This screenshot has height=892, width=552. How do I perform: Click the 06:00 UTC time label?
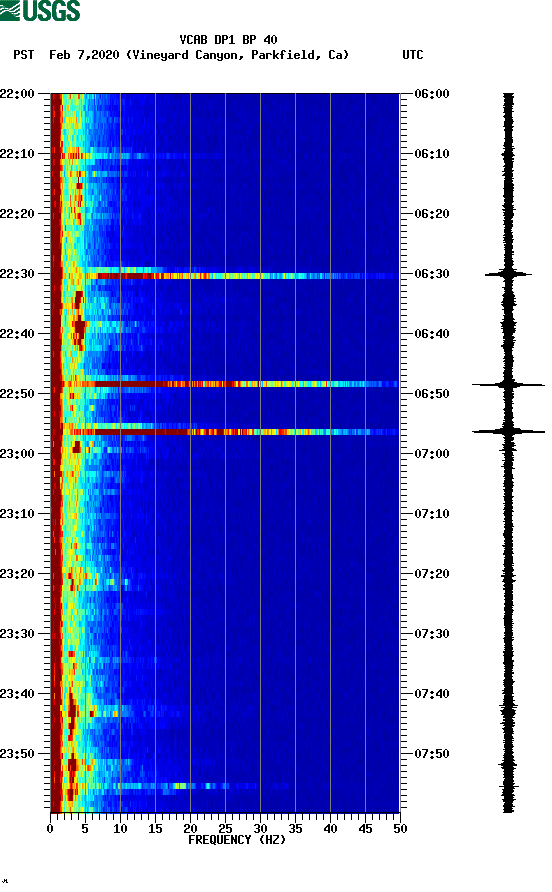point(432,94)
